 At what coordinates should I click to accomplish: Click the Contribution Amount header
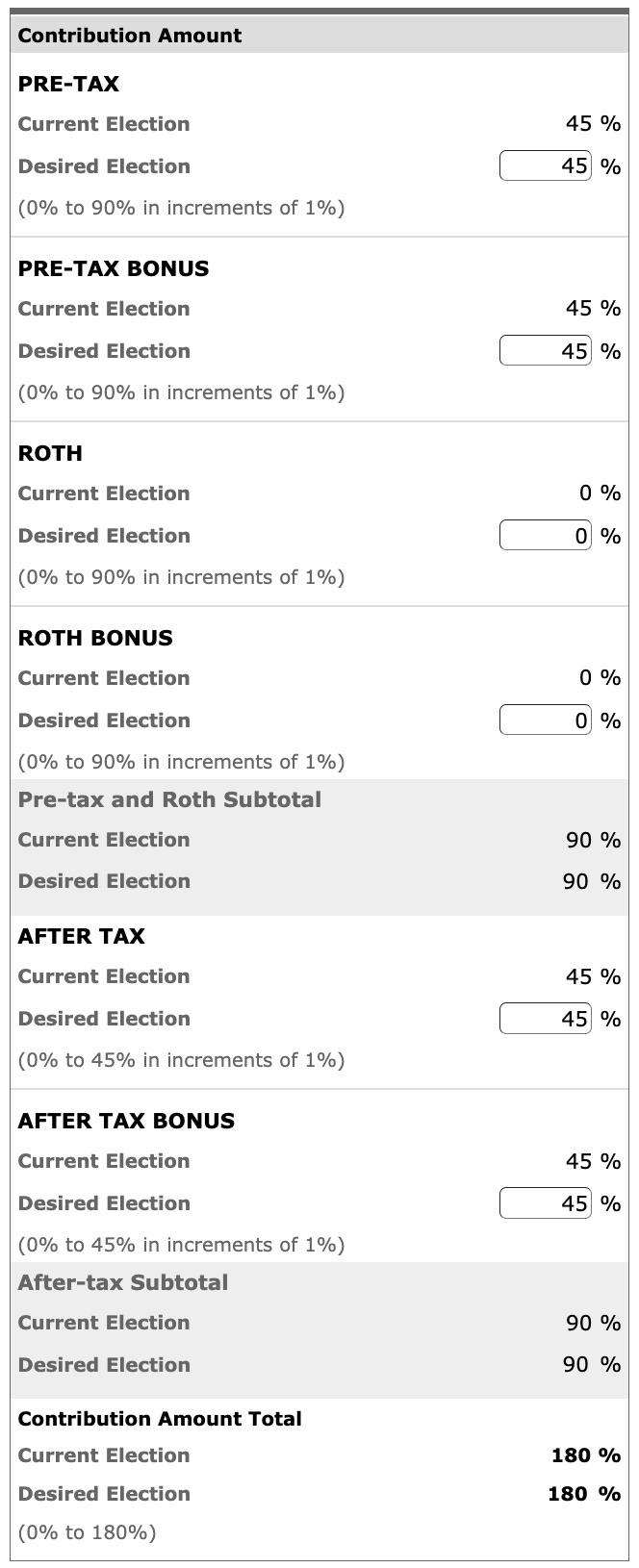coord(129,36)
